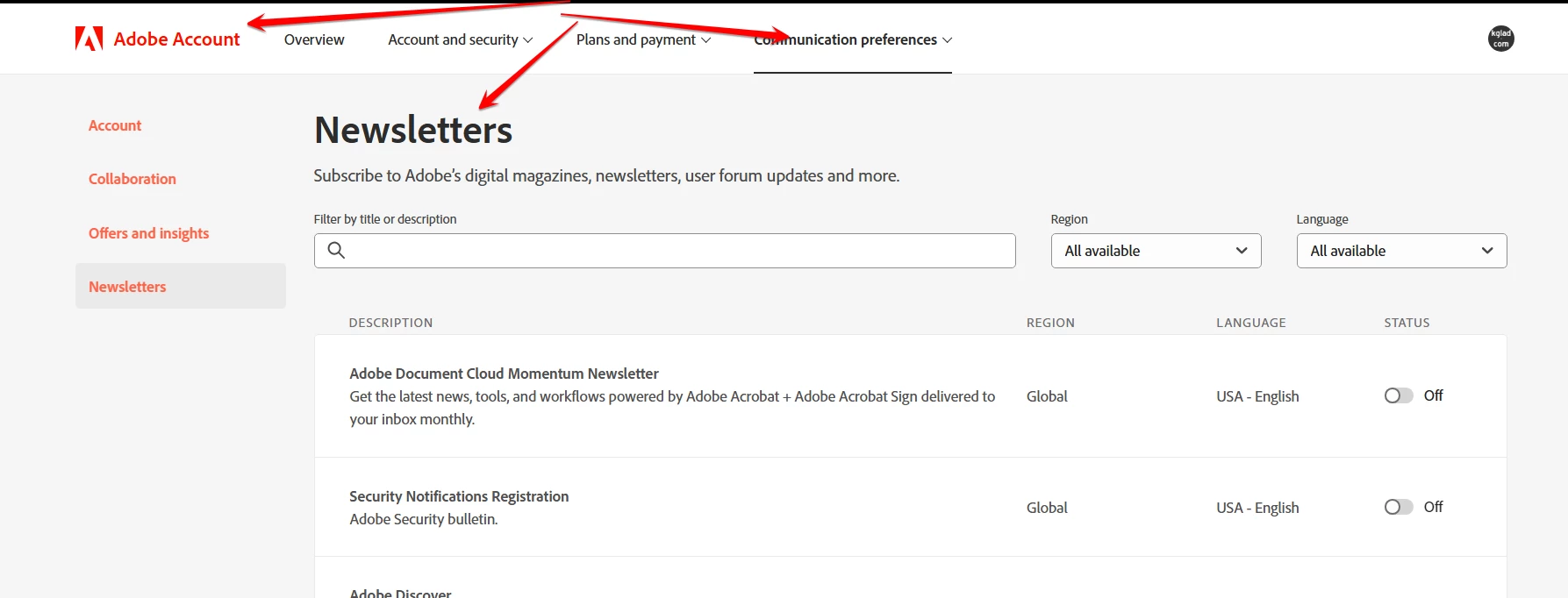Click the Adobe Security bulletin description
The image size is (1568, 598).
[424, 519]
